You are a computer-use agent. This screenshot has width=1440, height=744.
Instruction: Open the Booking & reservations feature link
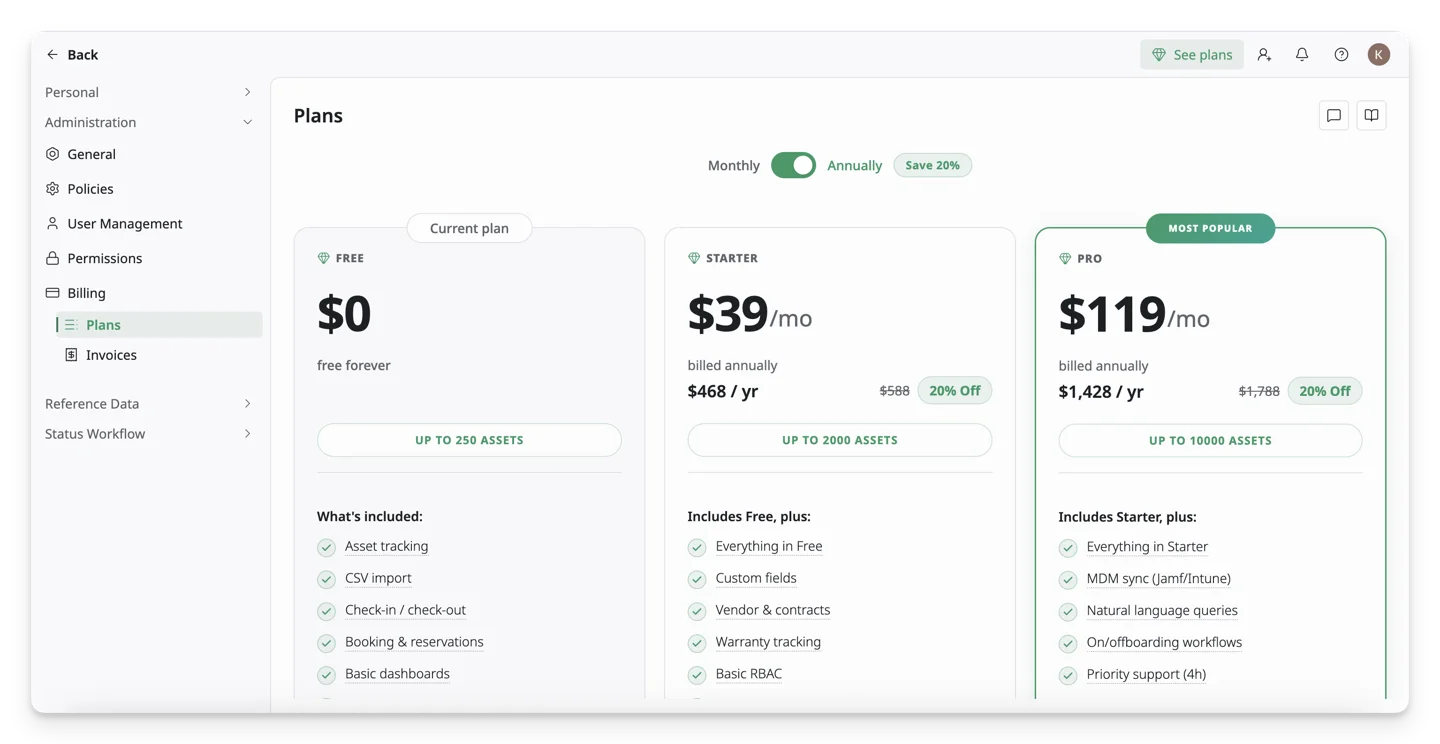pos(414,642)
